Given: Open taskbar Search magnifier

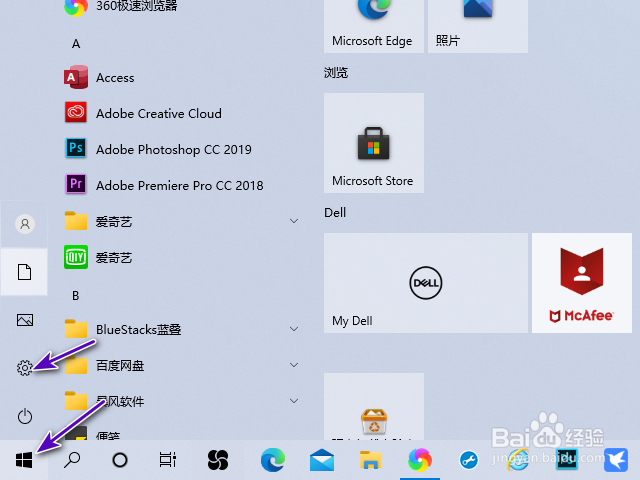Looking at the screenshot, I should (x=72, y=460).
